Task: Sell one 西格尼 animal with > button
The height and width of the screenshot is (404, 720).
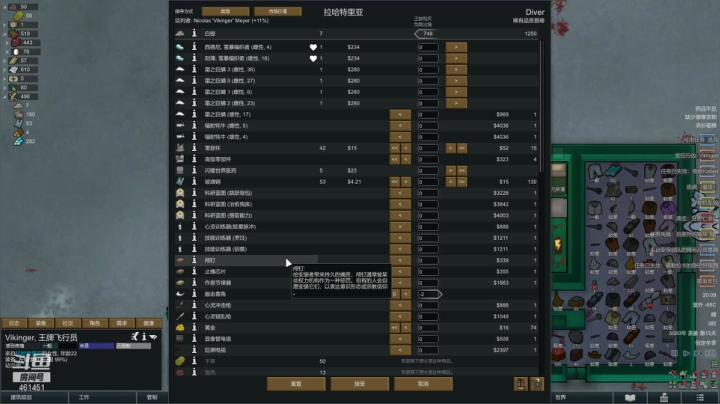Action: tap(456, 47)
